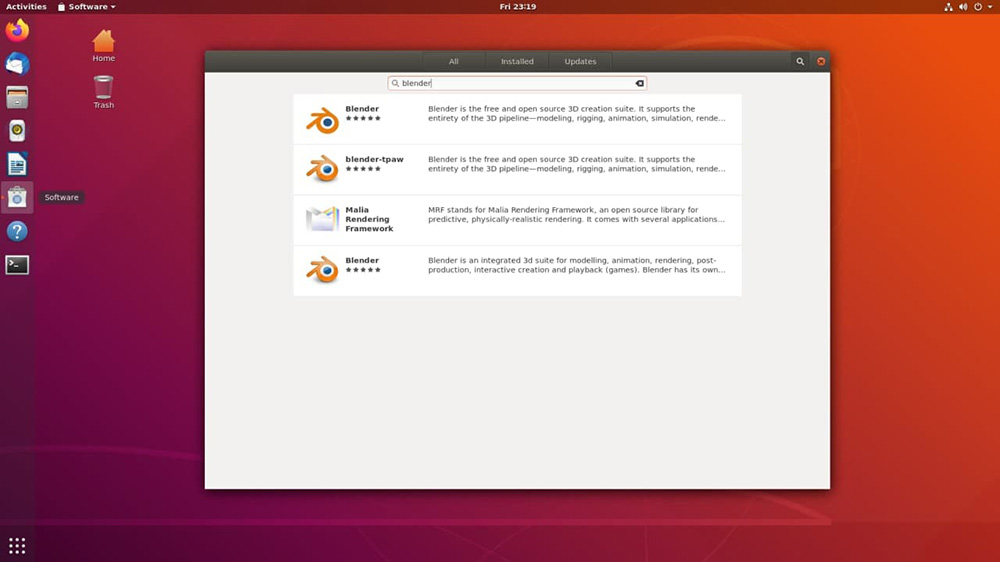Screen dimensions: 1000x562
Task: Focus the blender search field
Action: [x=517, y=83]
